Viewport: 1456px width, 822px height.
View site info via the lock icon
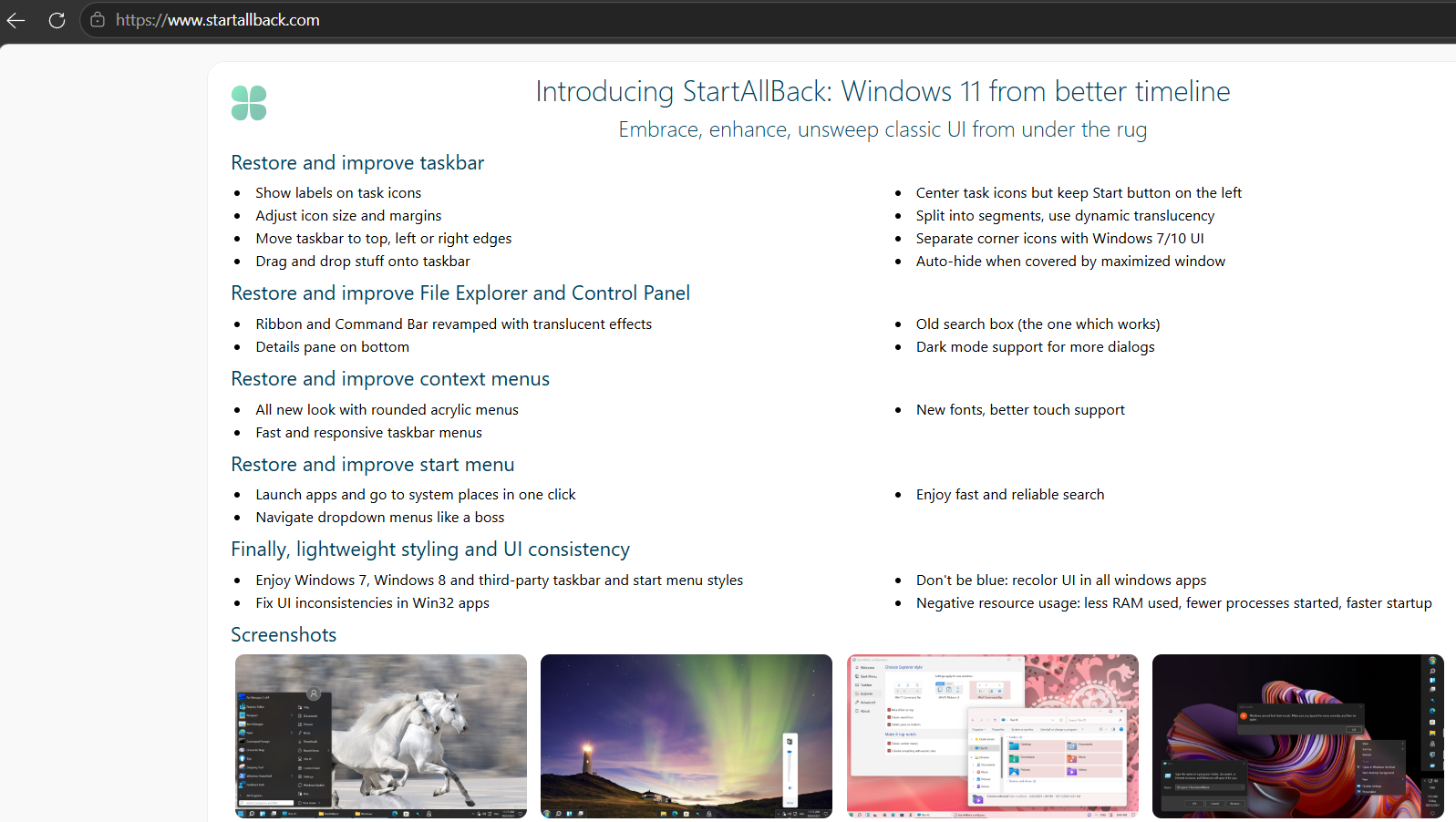[98, 20]
